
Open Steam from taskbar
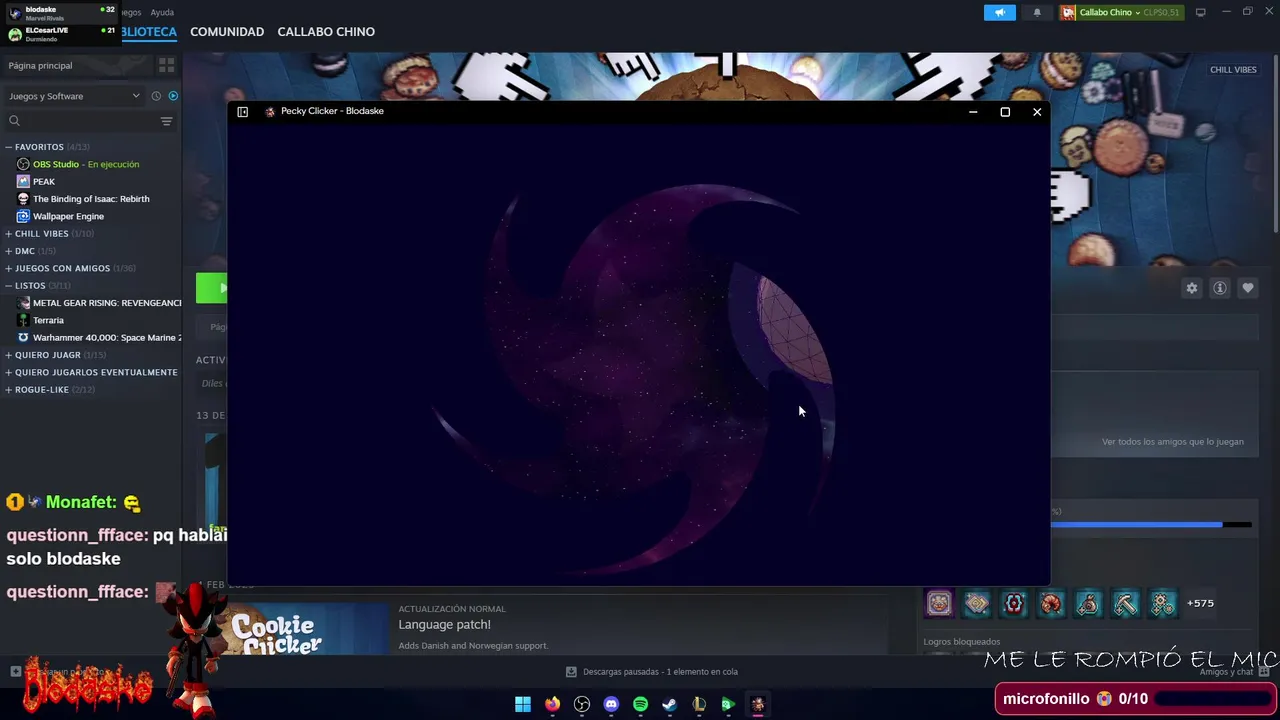[669, 704]
